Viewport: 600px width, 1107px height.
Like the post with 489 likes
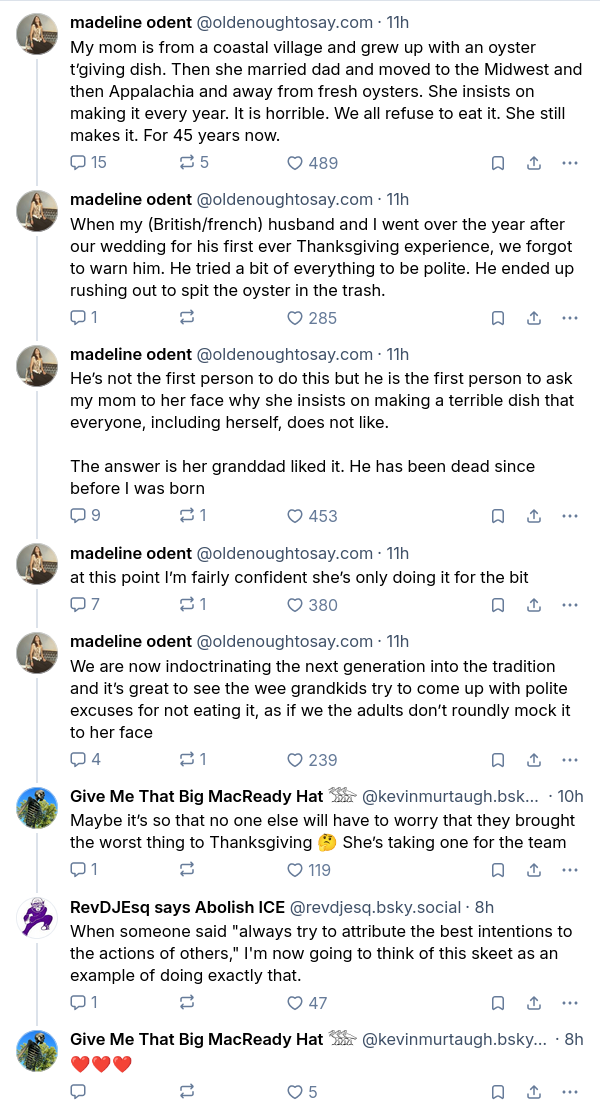click(295, 163)
